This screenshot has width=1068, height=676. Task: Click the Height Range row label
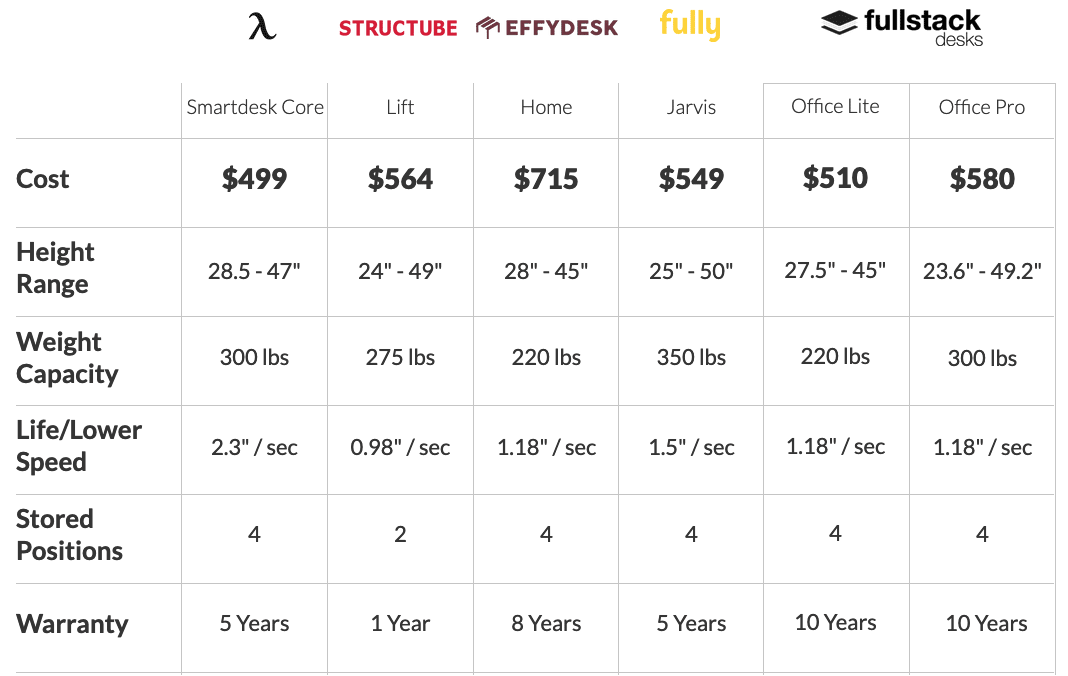point(55,267)
